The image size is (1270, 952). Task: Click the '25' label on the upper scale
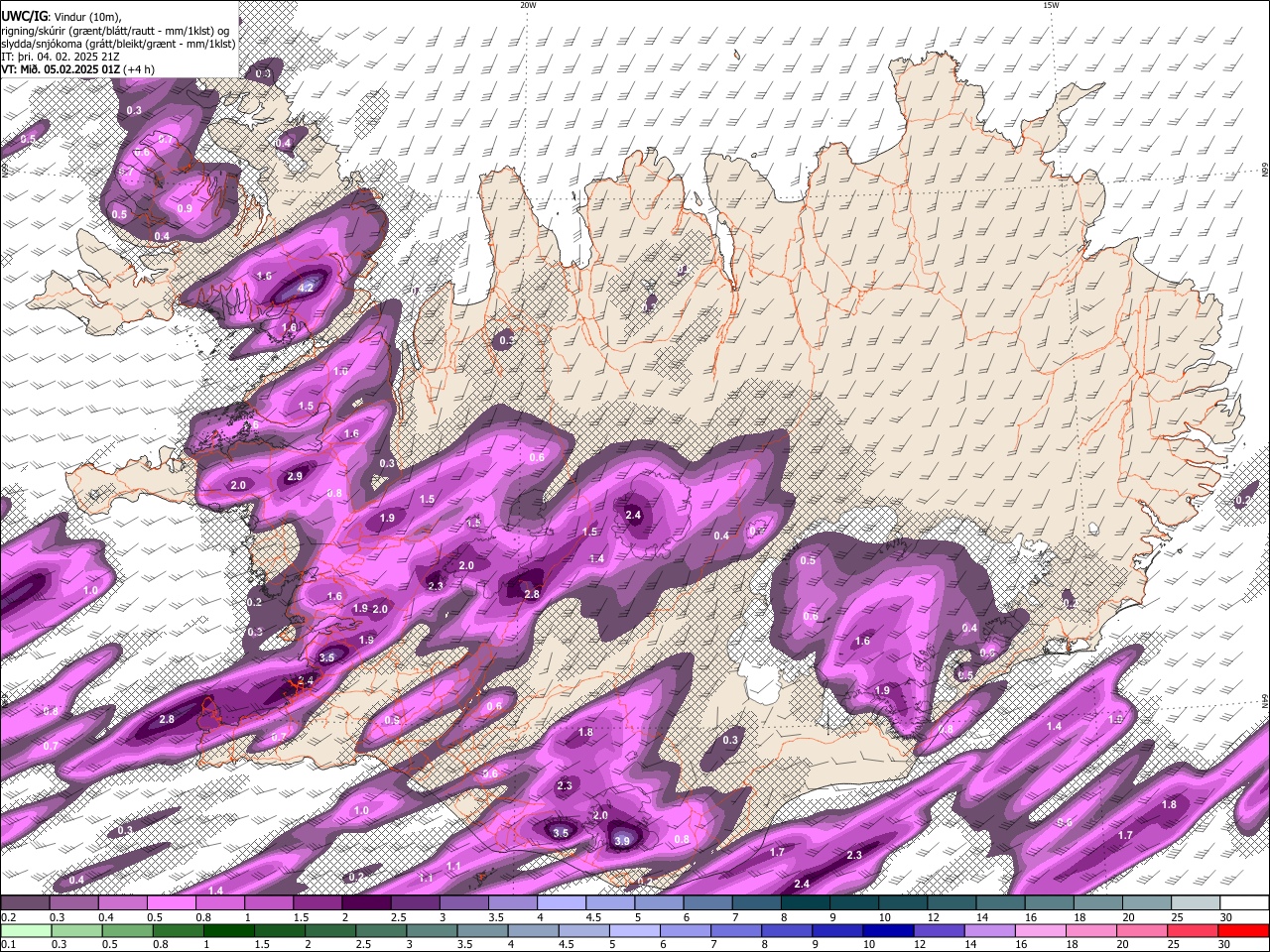tap(1178, 917)
